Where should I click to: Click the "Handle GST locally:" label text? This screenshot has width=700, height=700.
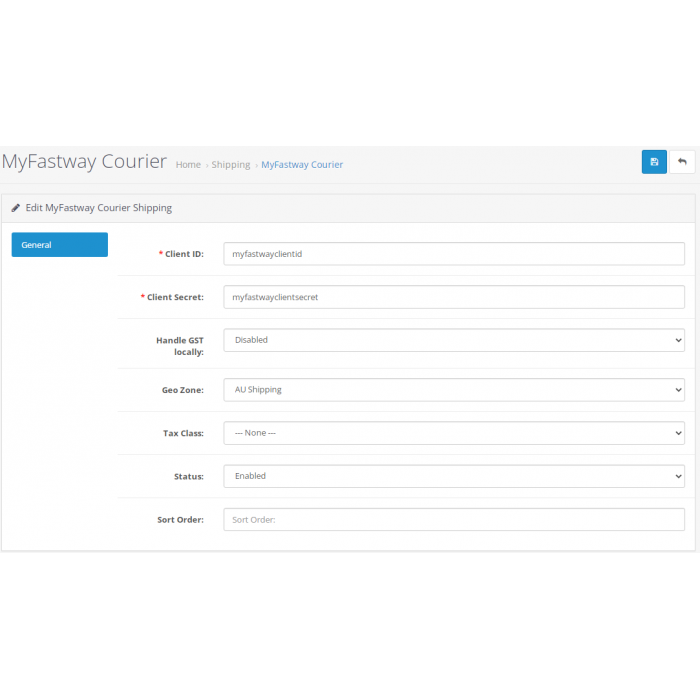(180, 346)
